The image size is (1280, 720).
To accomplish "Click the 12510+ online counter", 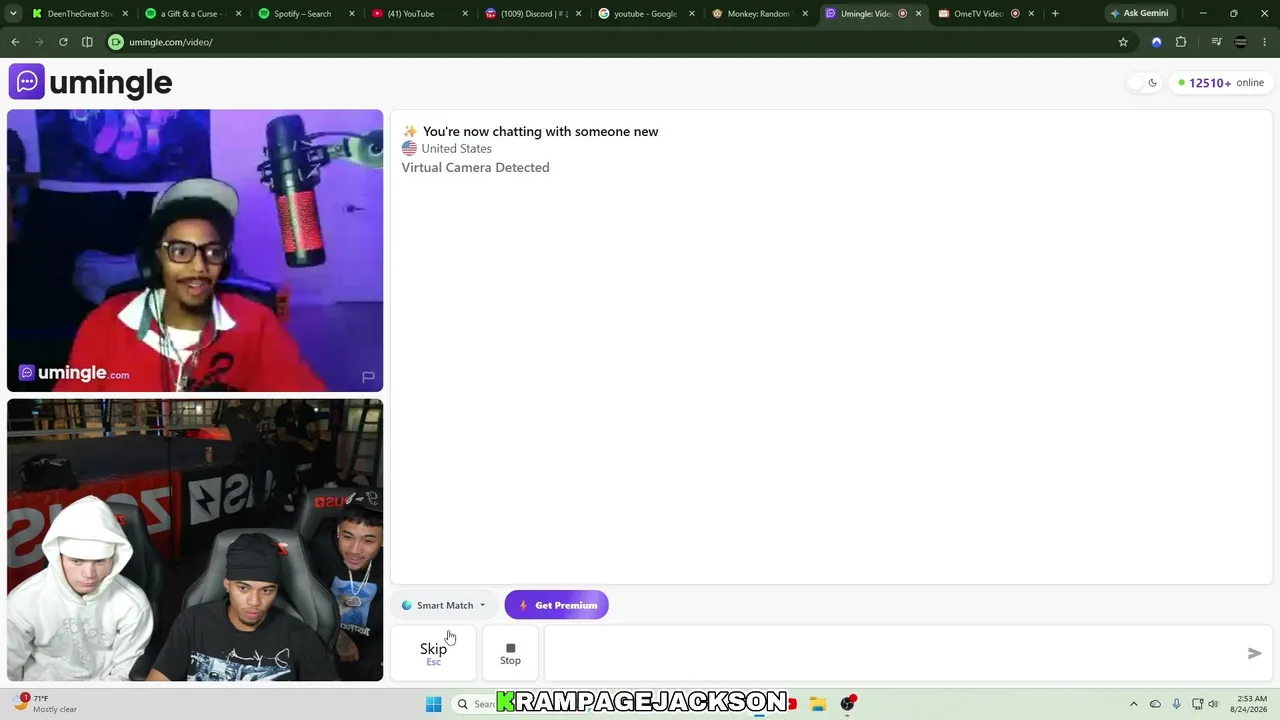I will pos(1221,83).
